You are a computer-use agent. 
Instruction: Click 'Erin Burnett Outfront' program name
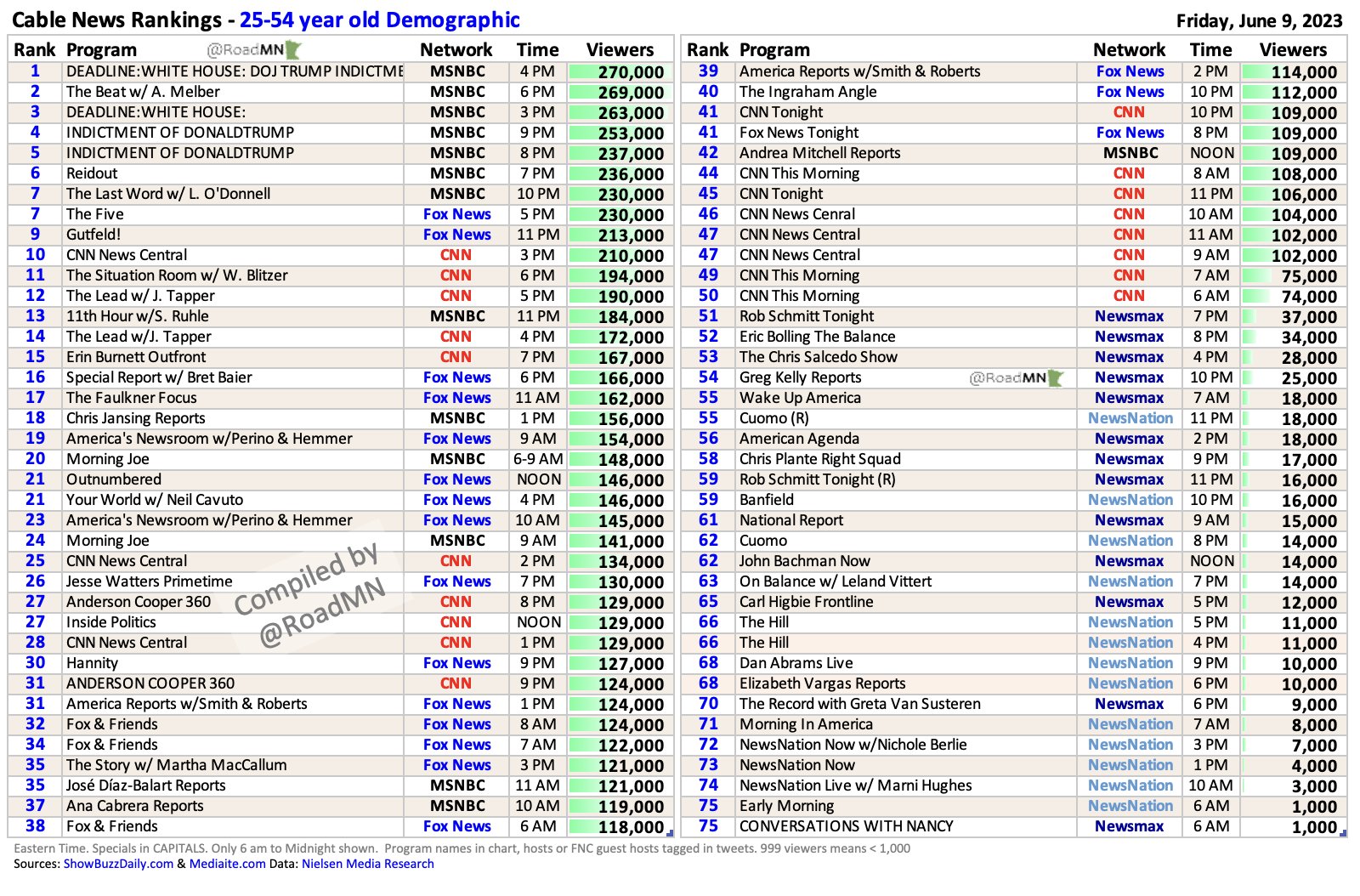[136, 357]
